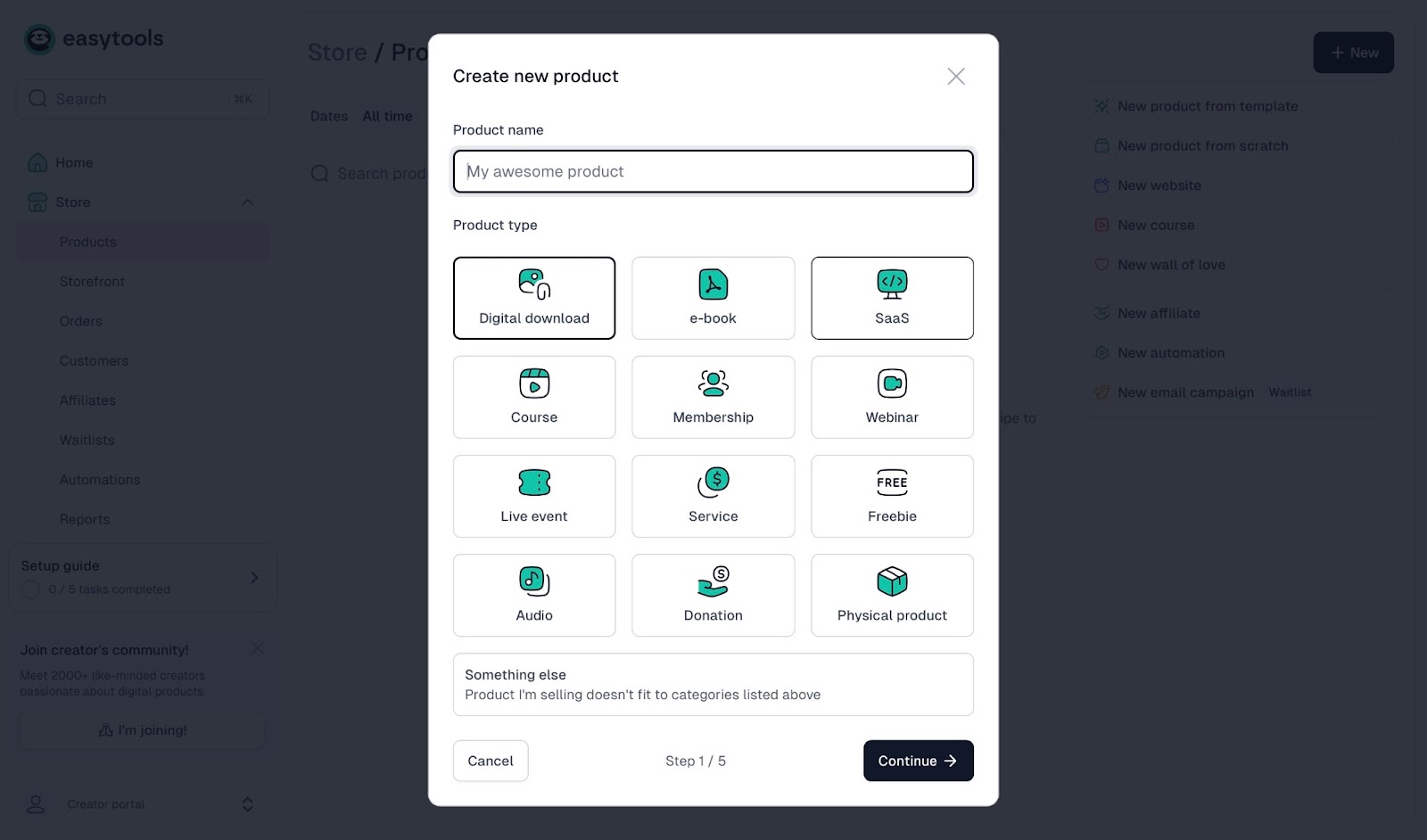The width and height of the screenshot is (1427, 840).
Task: Click the New course play icon
Action: point(1102,225)
